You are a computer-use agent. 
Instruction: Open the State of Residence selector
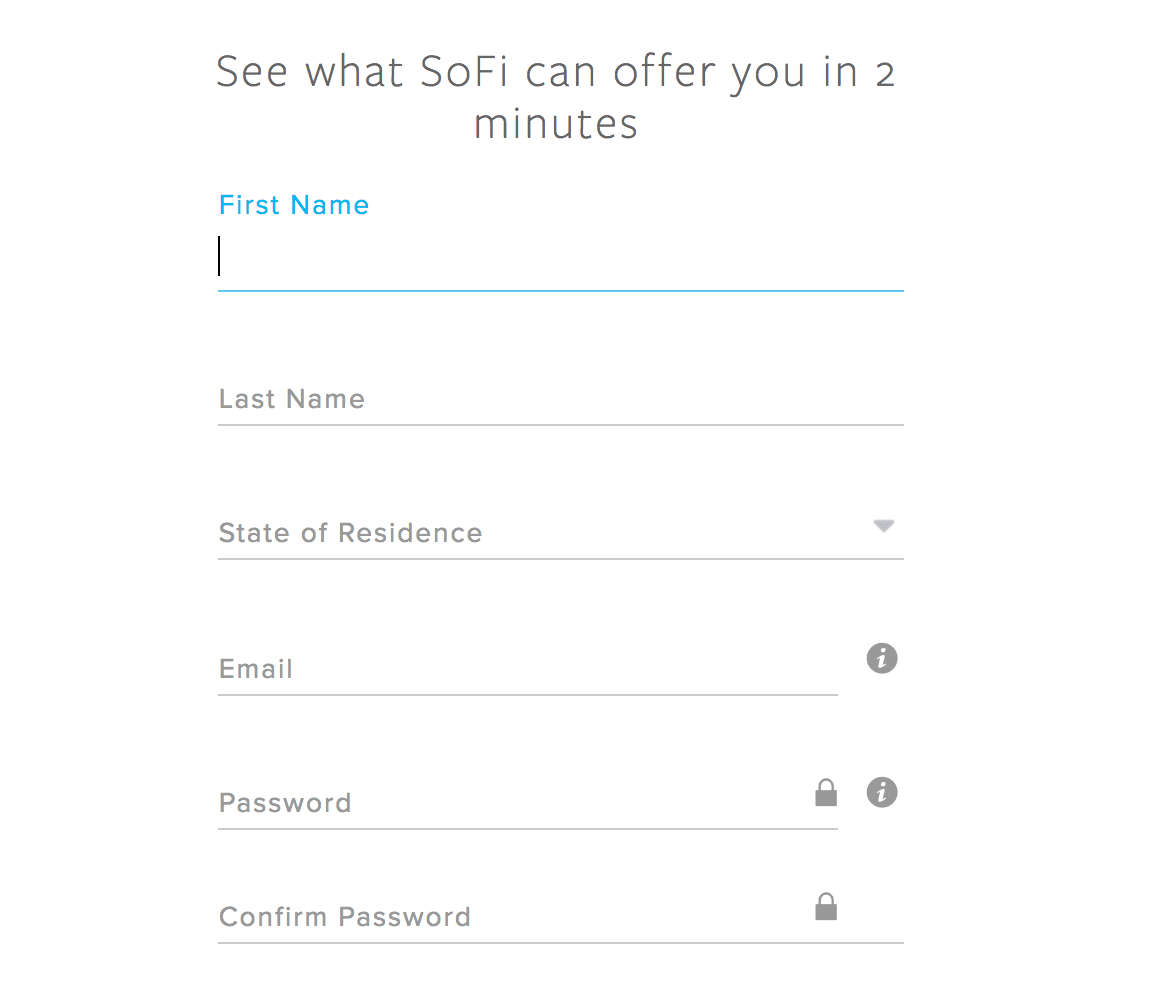pyautogui.click(x=560, y=533)
